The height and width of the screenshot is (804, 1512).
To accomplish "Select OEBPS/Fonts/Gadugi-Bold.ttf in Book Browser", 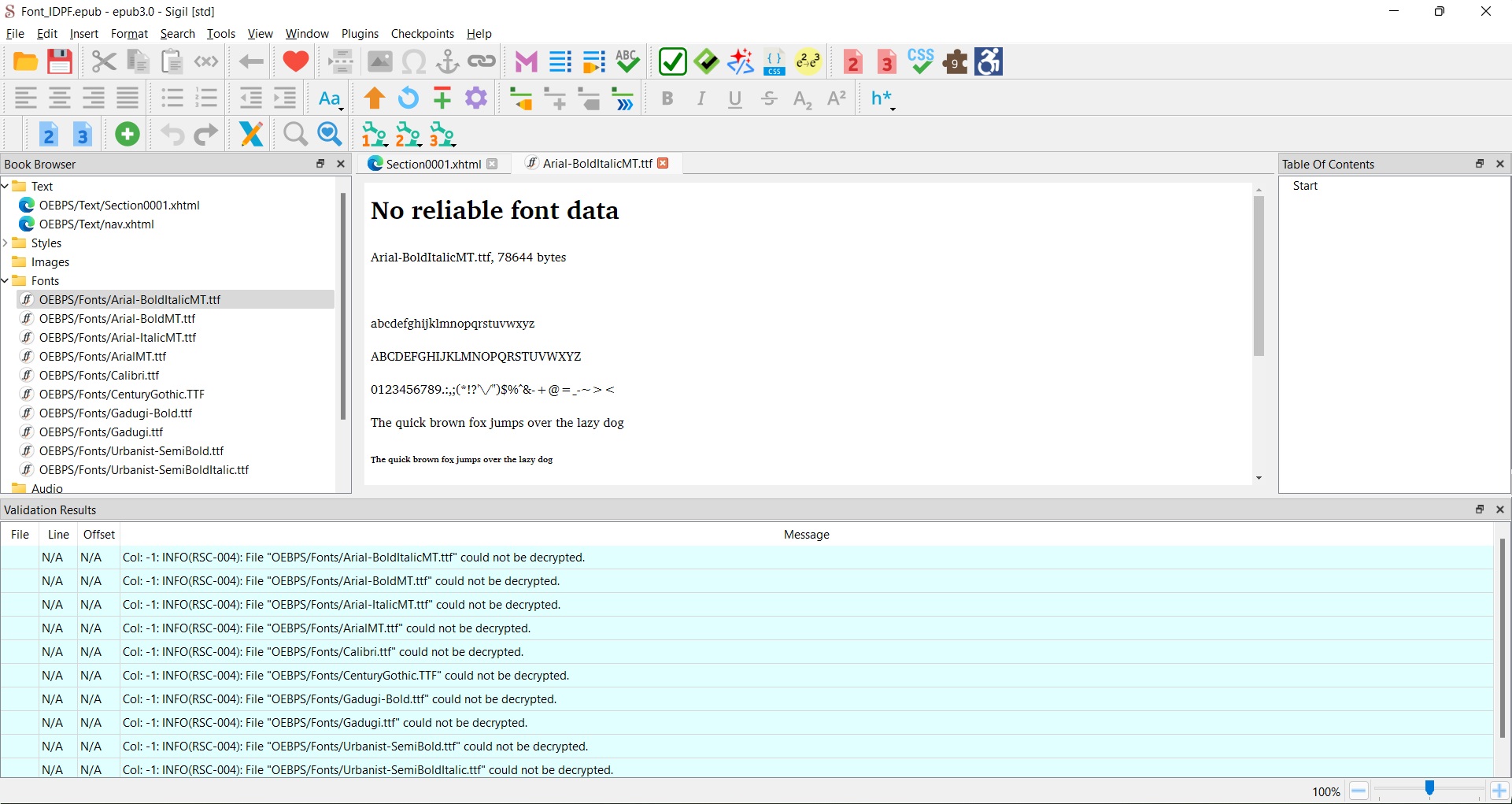I will pyautogui.click(x=116, y=413).
